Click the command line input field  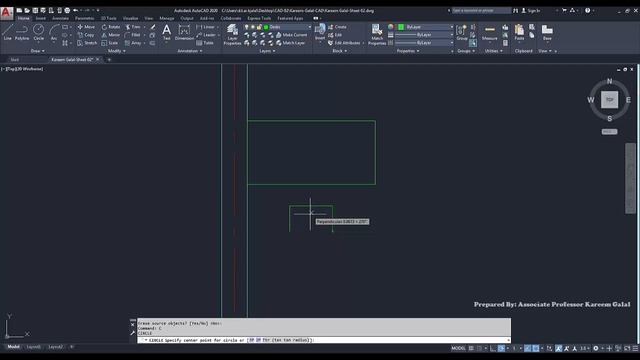point(324,340)
